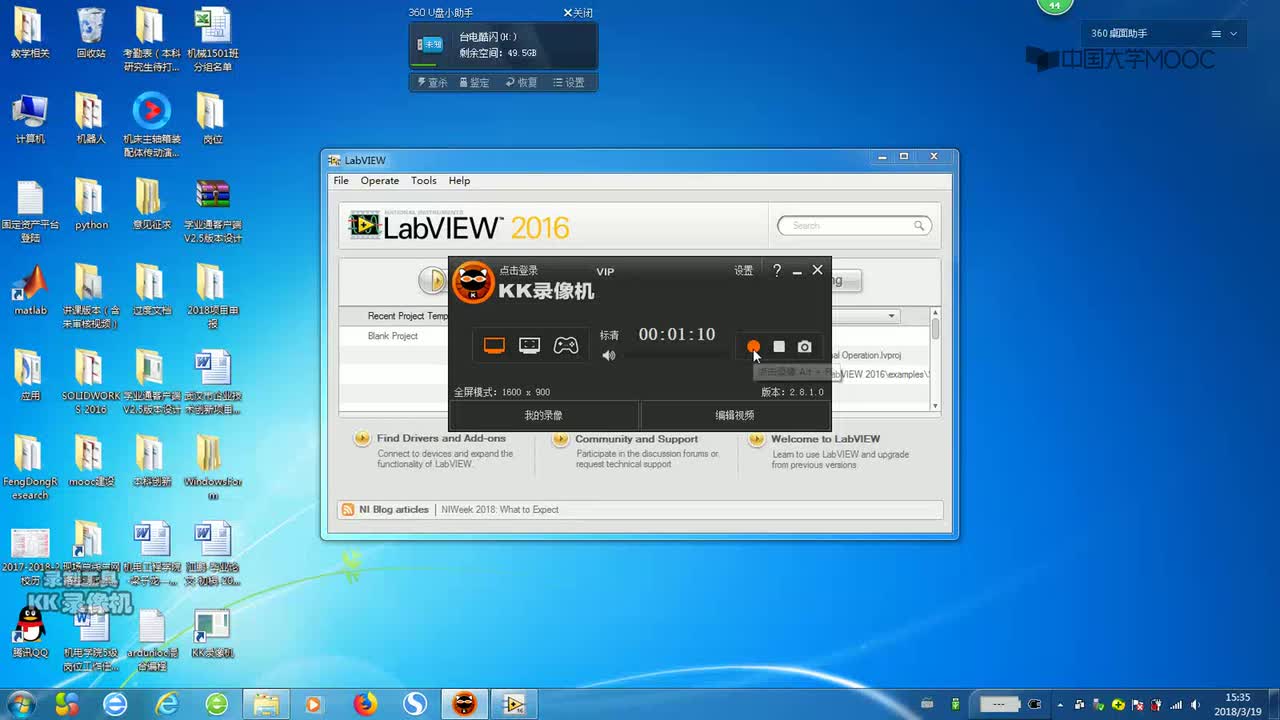Select game recording mode gamepad icon
The width and height of the screenshot is (1280, 720).
566,346
